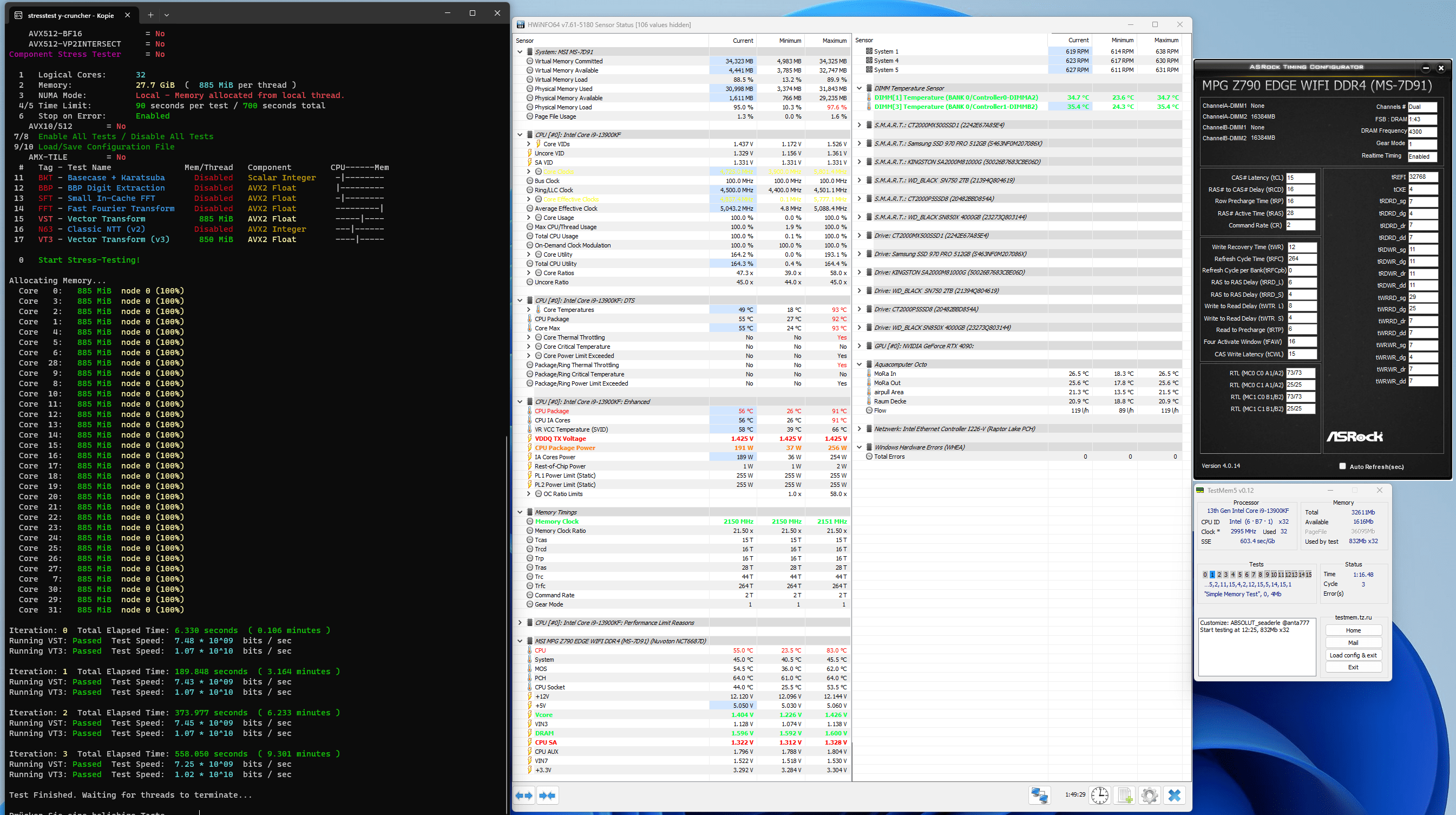Click the thermometer icon beside VR VCC Temperature

click(x=529, y=429)
